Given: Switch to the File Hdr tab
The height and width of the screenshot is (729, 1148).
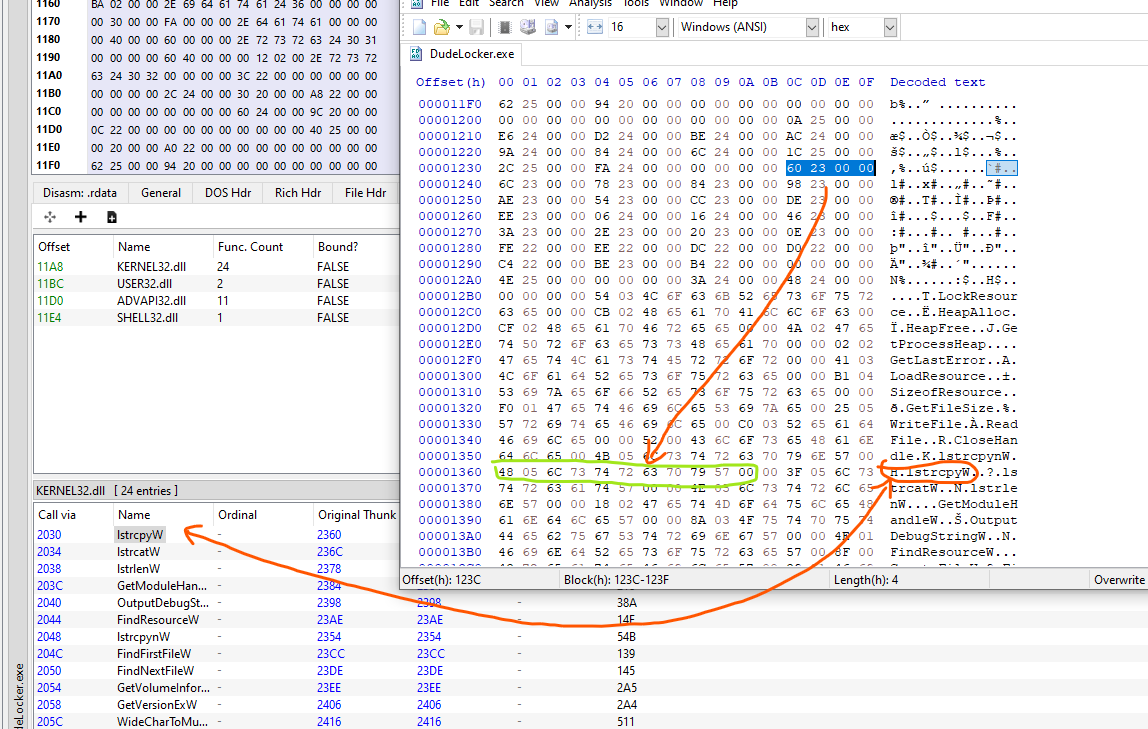Looking at the screenshot, I should (365, 192).
